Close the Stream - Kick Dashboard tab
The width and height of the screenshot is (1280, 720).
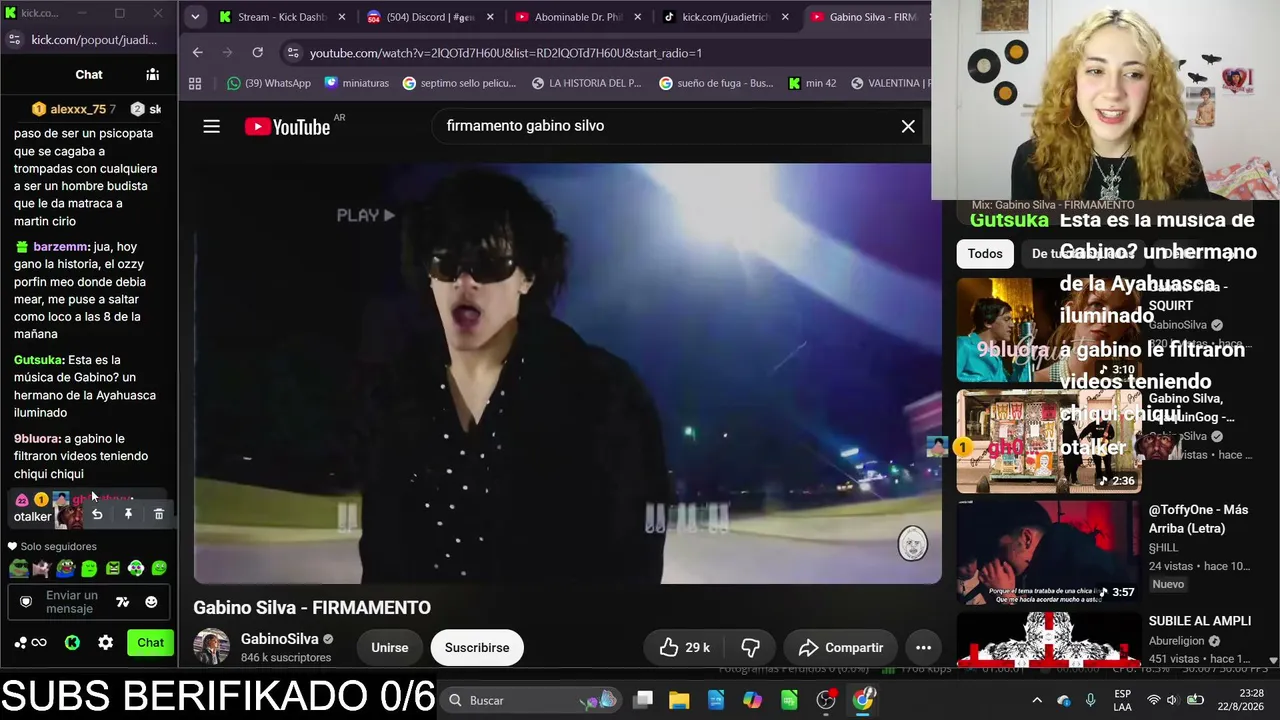[342, 17]
